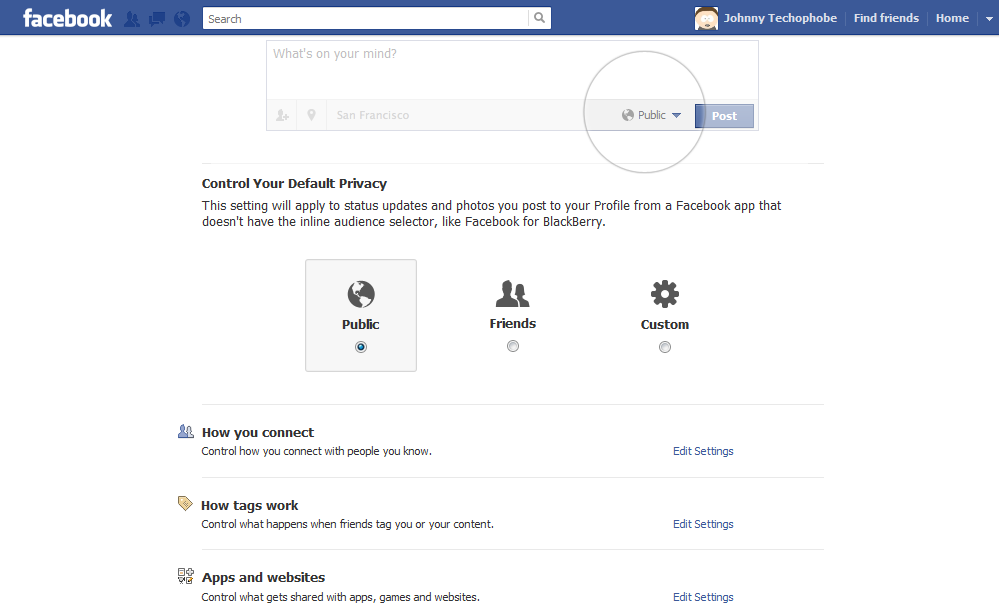Click the How tags work tag icon
Image resolution: width=999 pixels, height=610 pixels.
tap(185, 504)
